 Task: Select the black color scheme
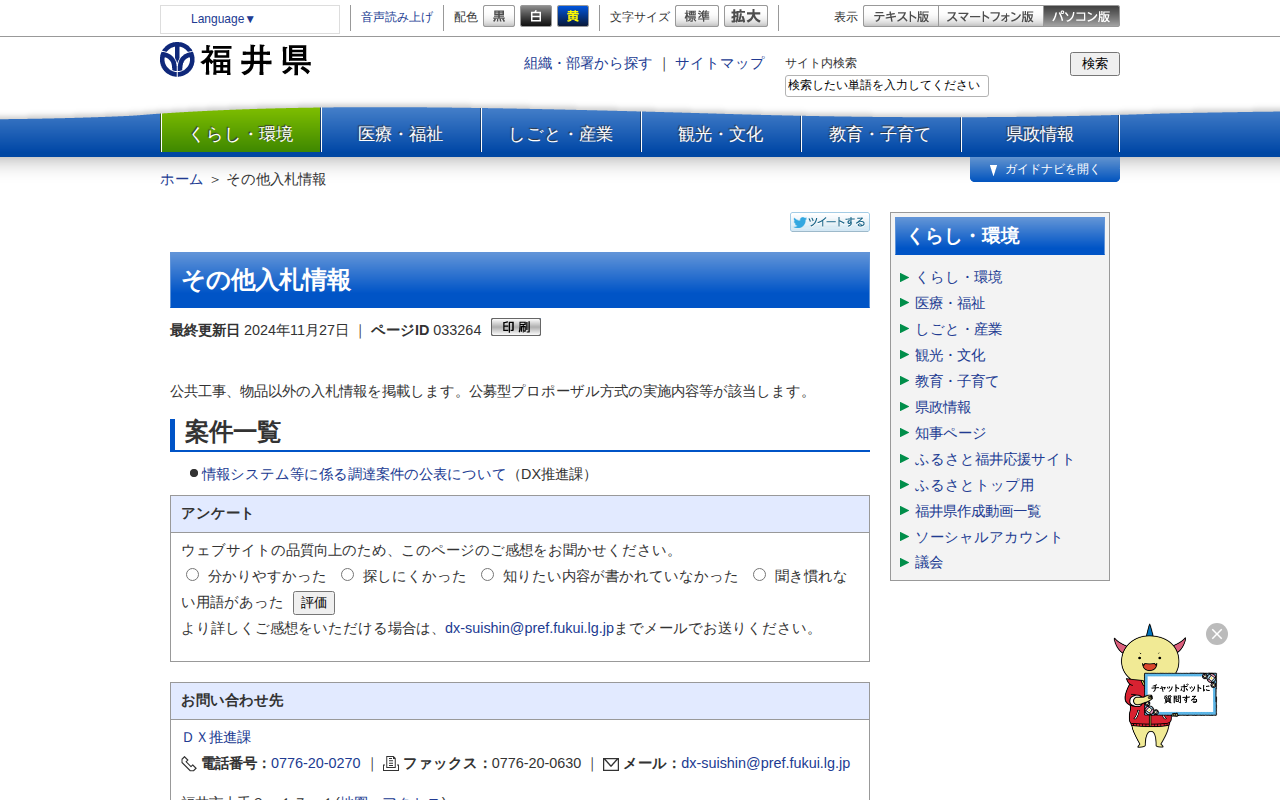[499, 16]
